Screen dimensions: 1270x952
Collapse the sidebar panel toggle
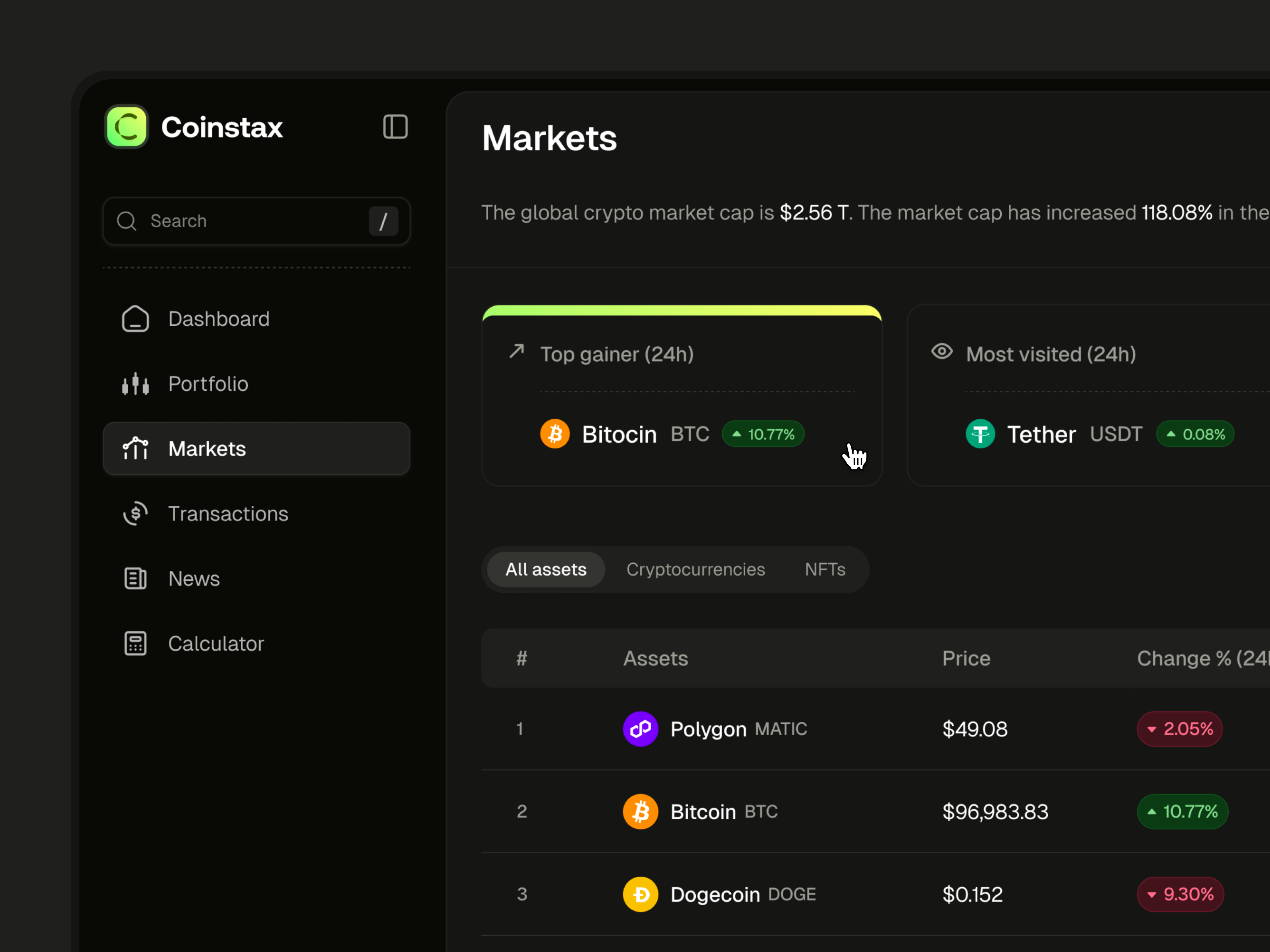tap(395, 127)
